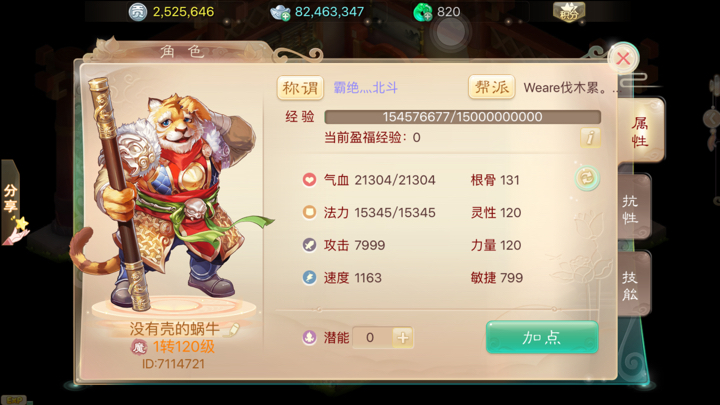Click the experience info 'i' icon

590,137
